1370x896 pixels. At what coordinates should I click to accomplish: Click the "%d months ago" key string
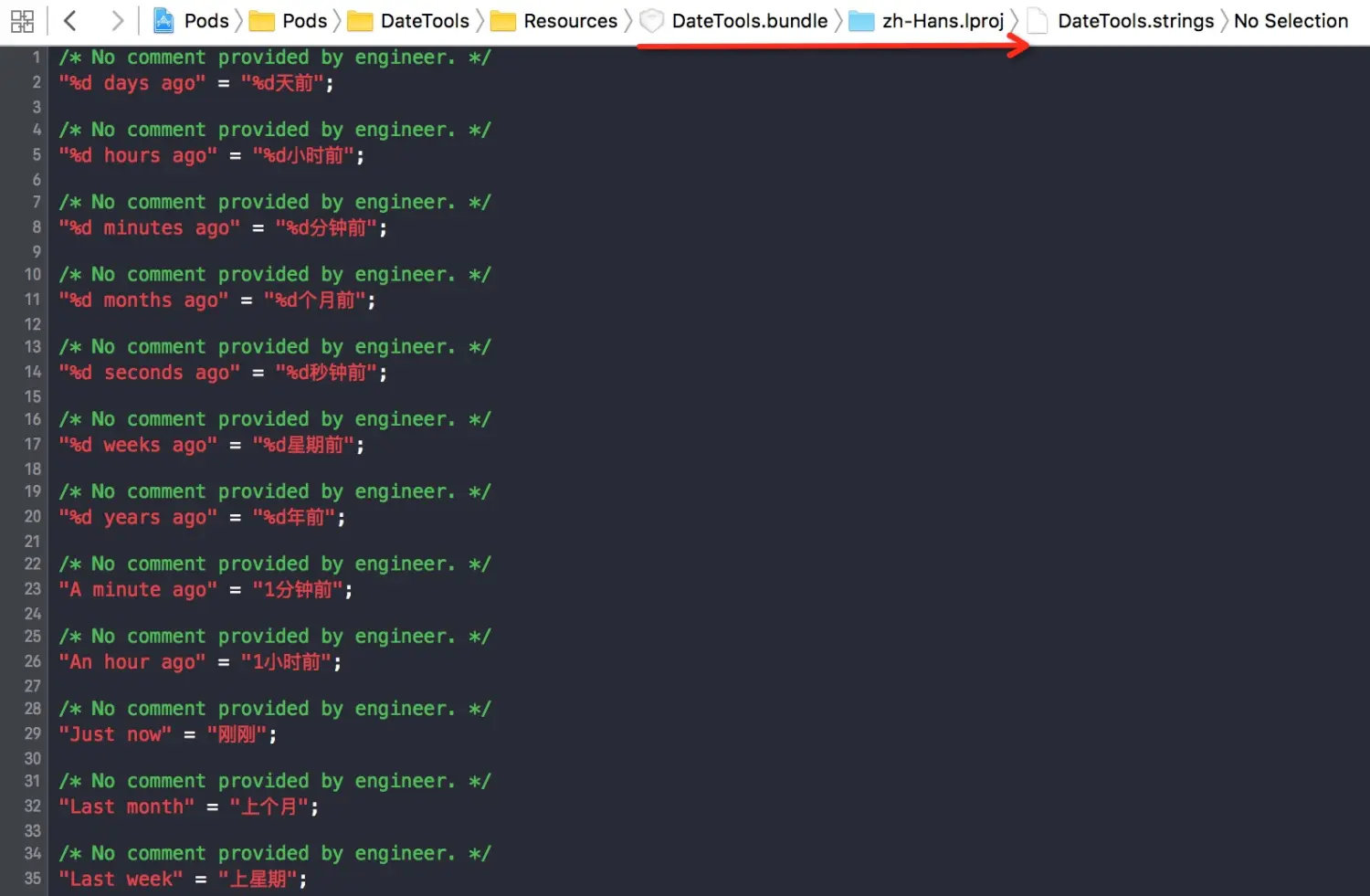coord(144,300)
